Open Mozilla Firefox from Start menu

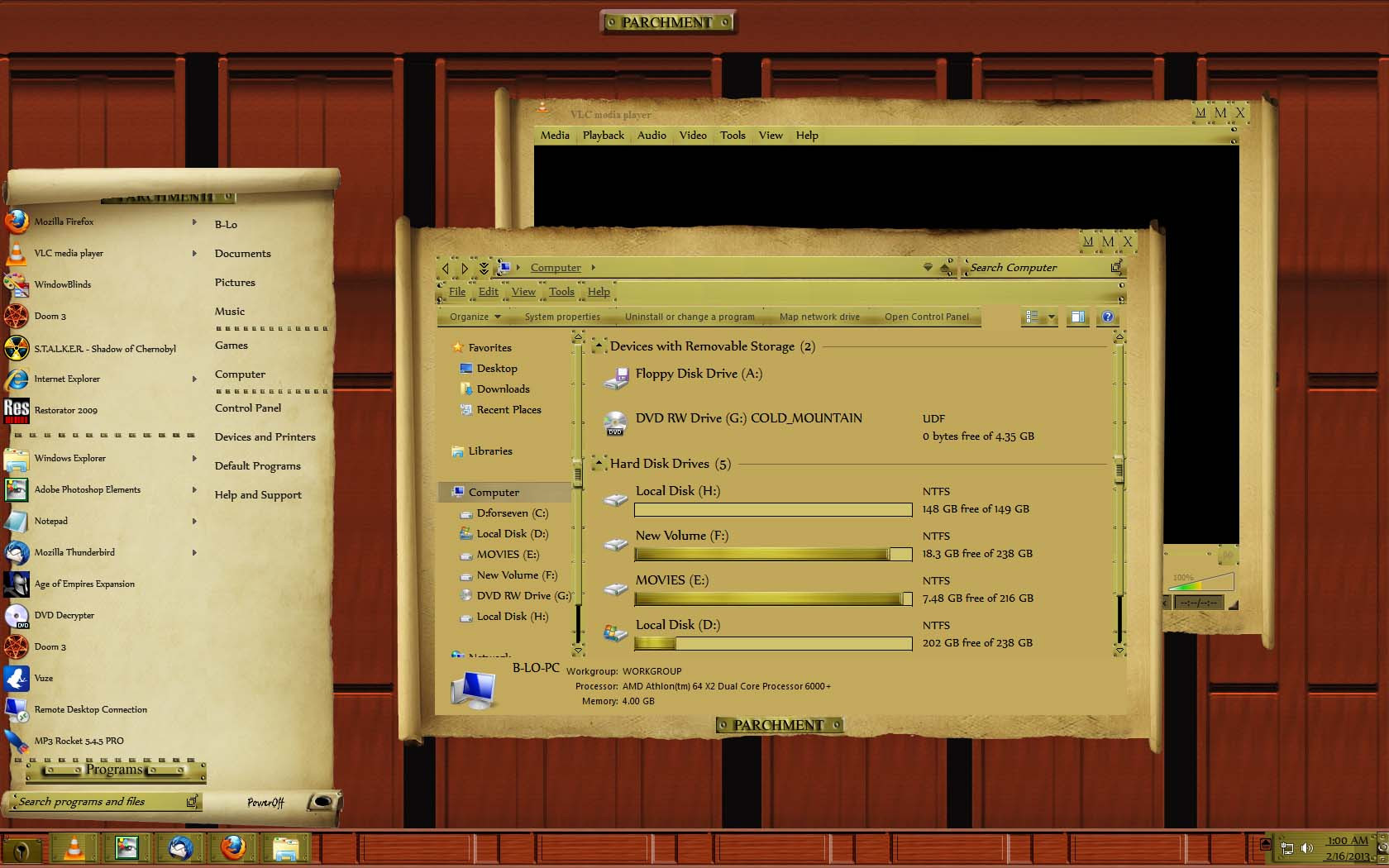[x=64, y=222]
